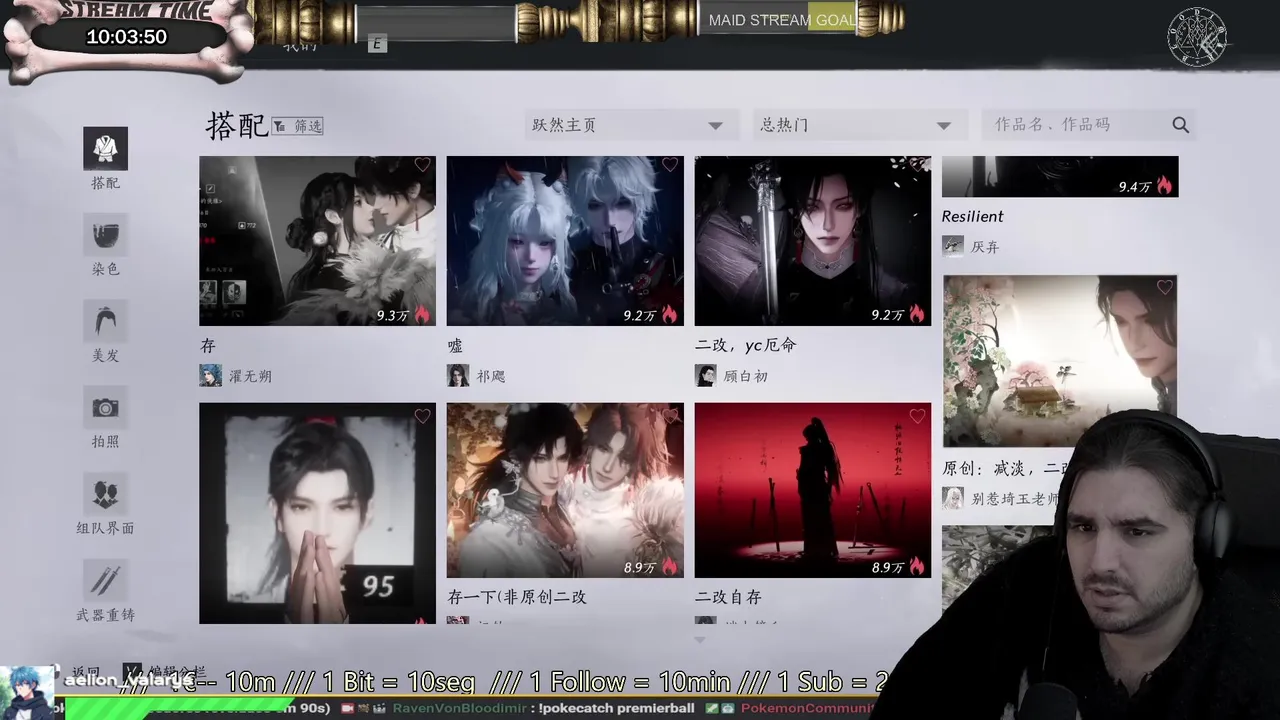This screenshot has width=1280, height=720.
Task: Click the flame icon above Resilient
Action: 1164,185
